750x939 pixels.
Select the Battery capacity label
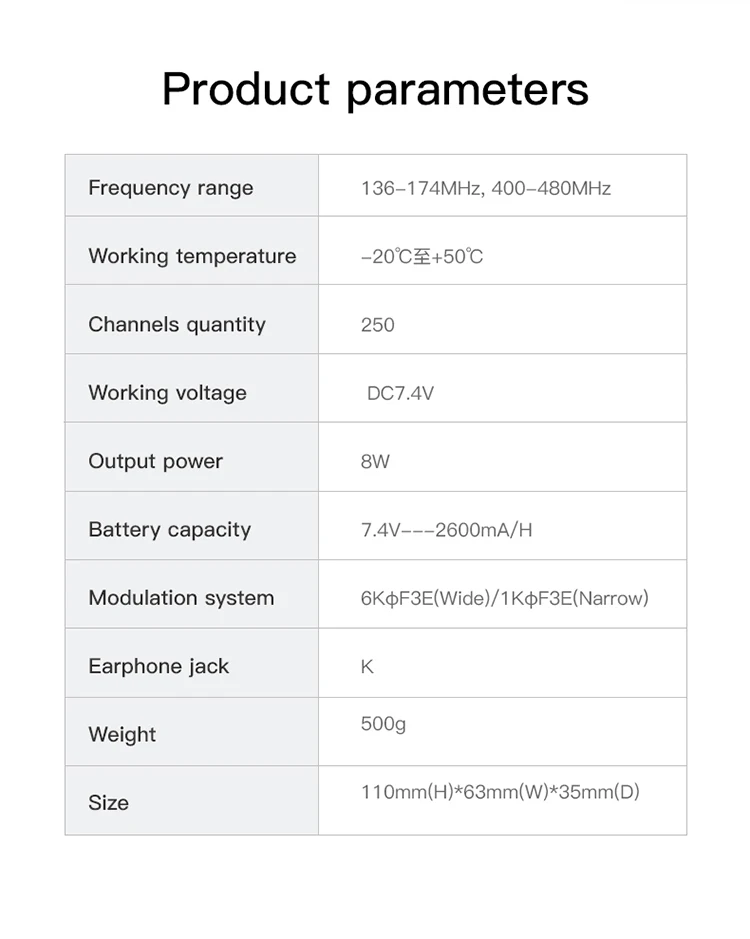[170, 529]
